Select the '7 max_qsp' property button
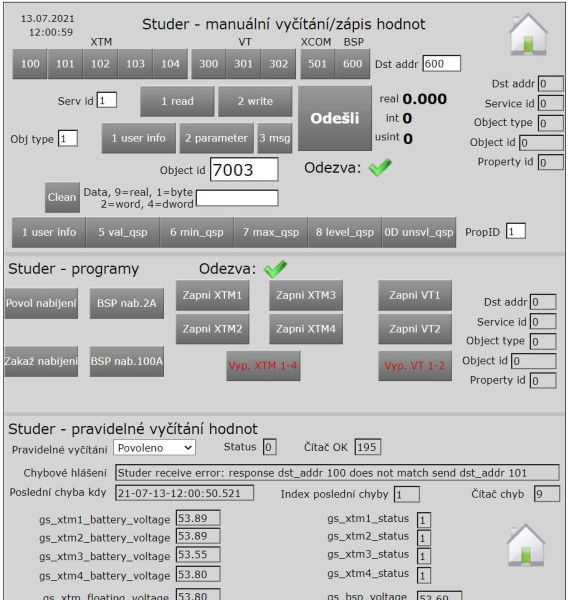The image size is (574, 600). pyautogui.click(x=271, y=232)
